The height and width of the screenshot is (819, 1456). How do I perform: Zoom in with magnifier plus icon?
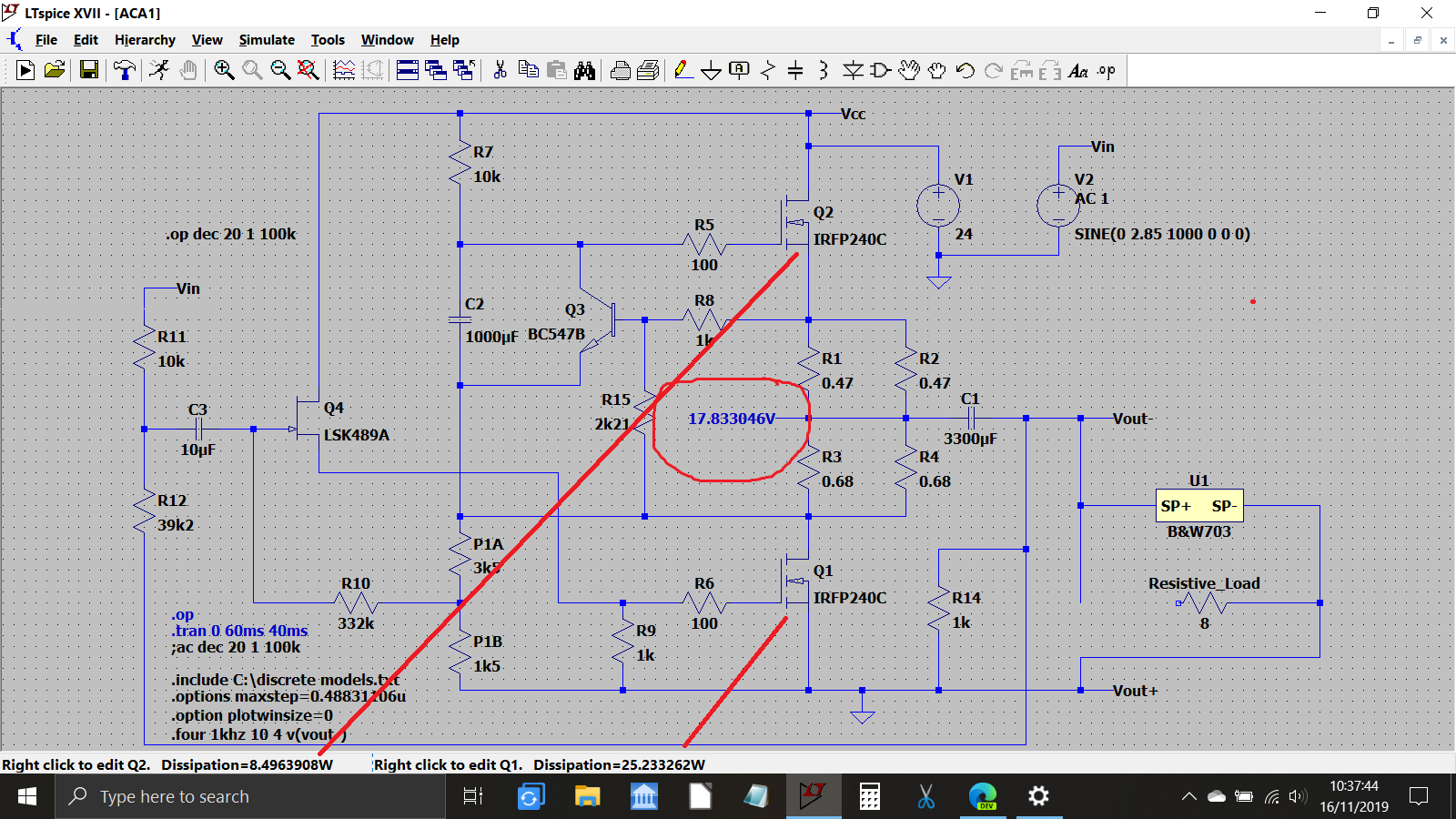click(224, 70)
